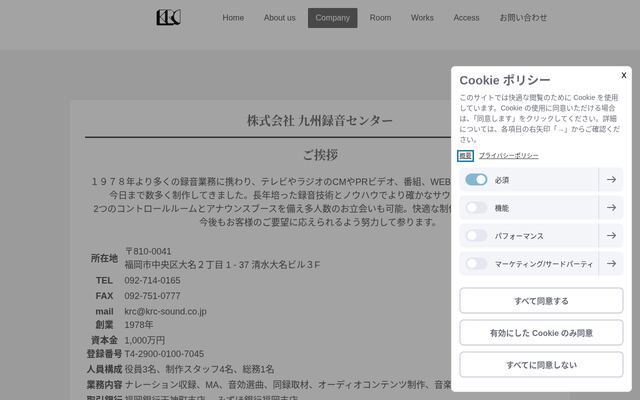Image resolution: width=640 pixels, height=400 pixels.
Task: Expand パフォーマンス details arrow
Action: pyautogui.click(x=611, y=236)
